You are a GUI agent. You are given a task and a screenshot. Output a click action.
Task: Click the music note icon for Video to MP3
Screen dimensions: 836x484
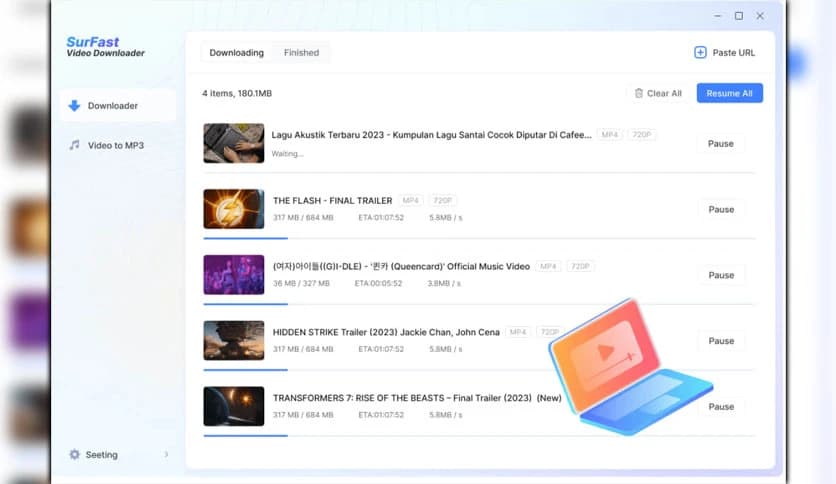74,145
